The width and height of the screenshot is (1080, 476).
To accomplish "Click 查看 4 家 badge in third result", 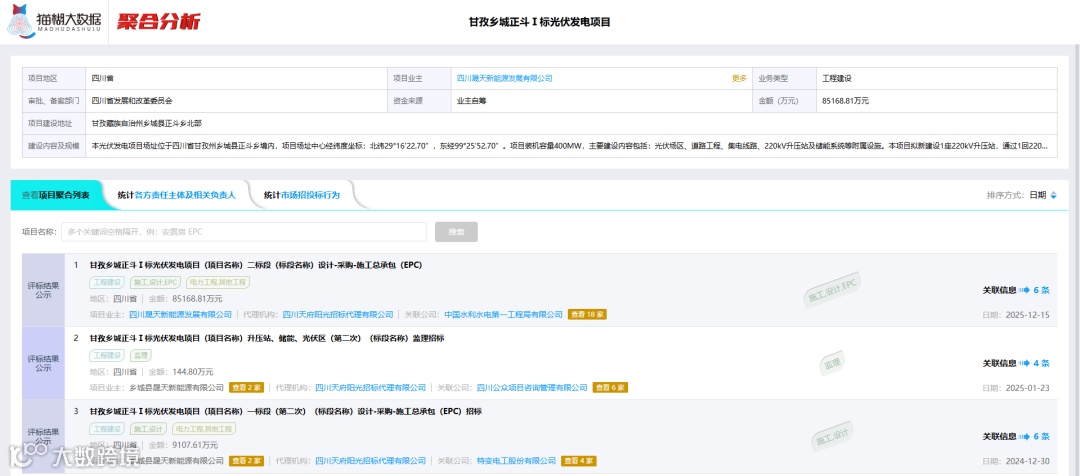I will (x=579, y=461).
